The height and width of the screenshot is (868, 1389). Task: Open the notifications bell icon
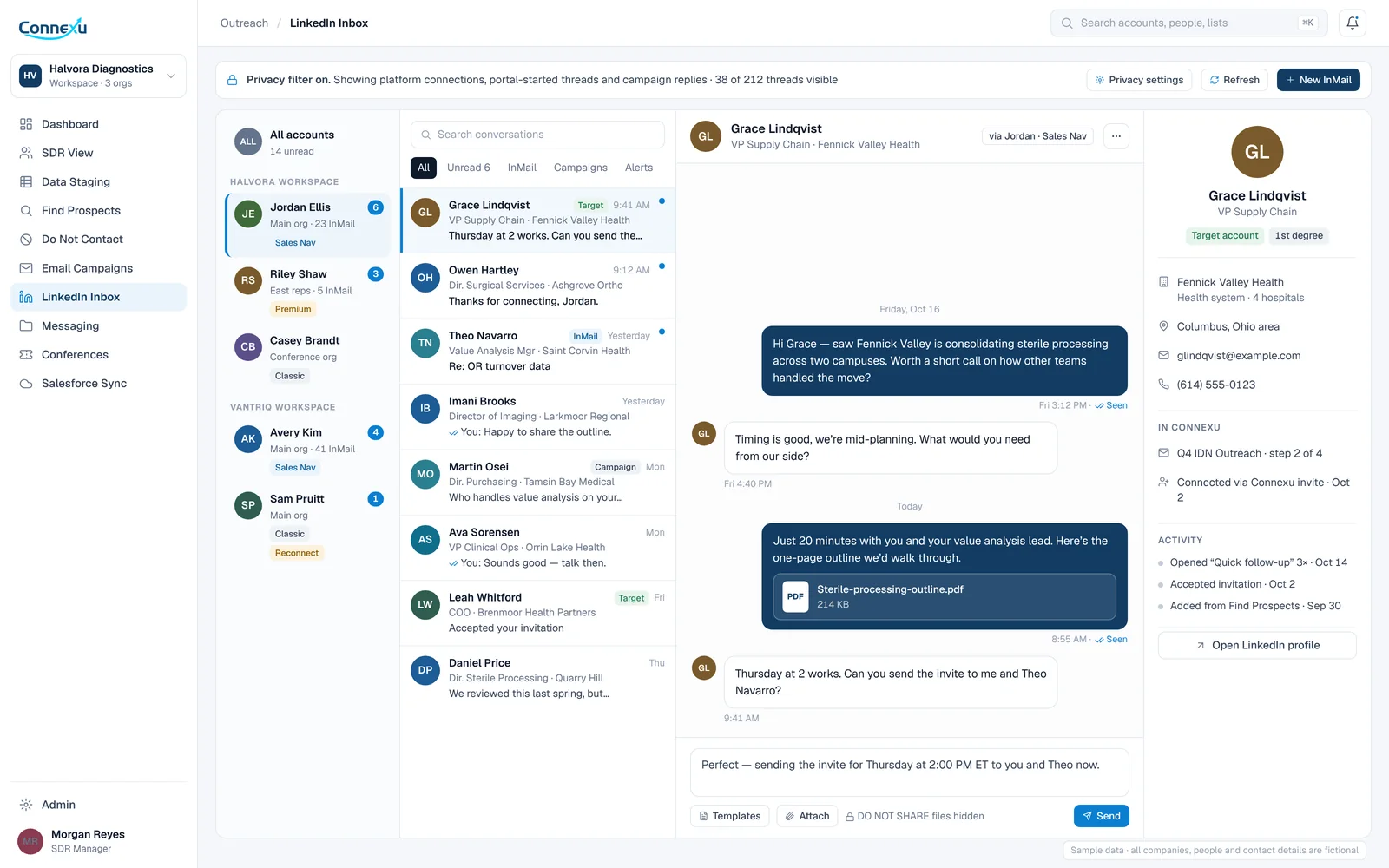point(1353,23)
